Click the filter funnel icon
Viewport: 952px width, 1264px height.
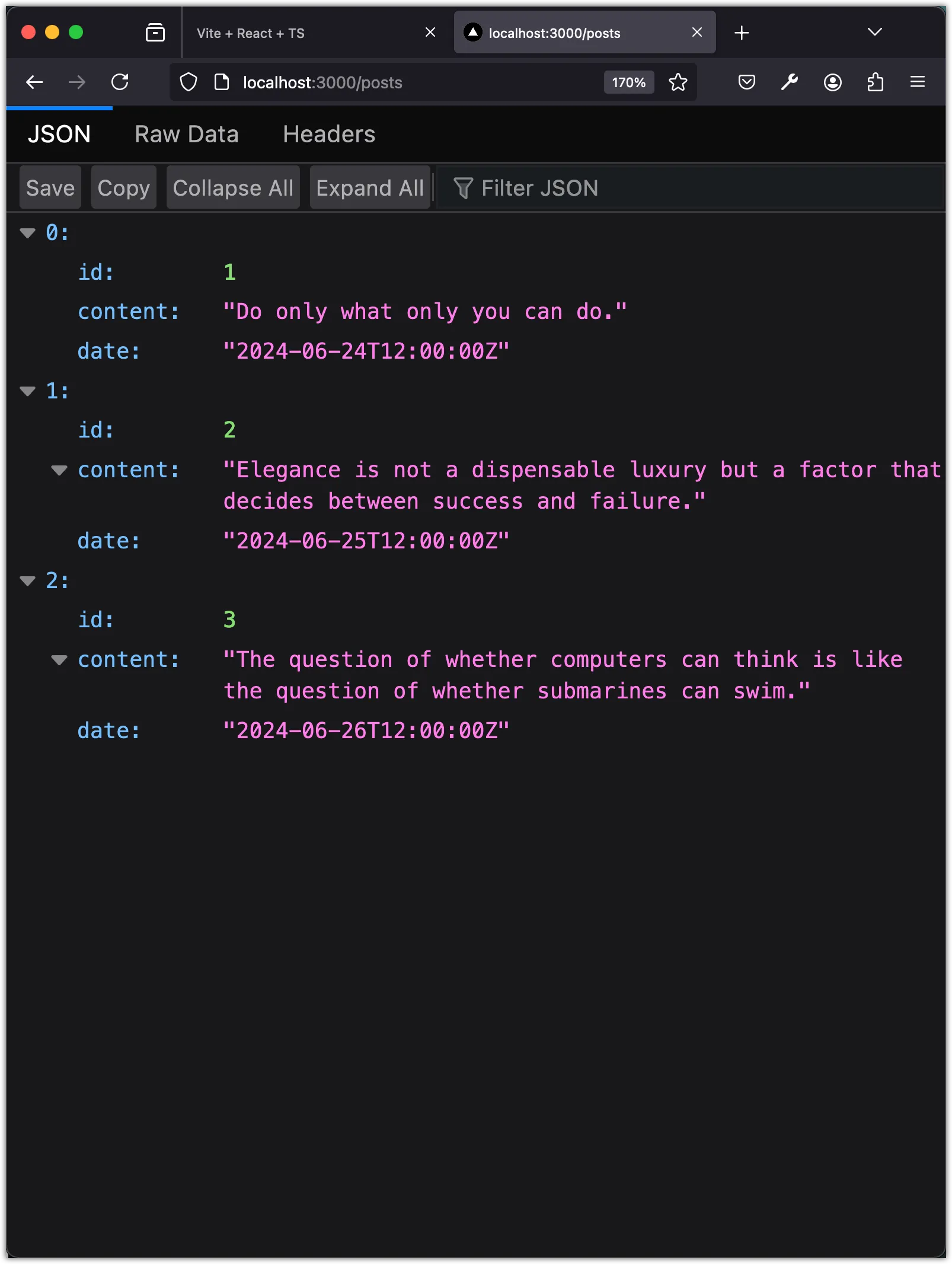463,189
